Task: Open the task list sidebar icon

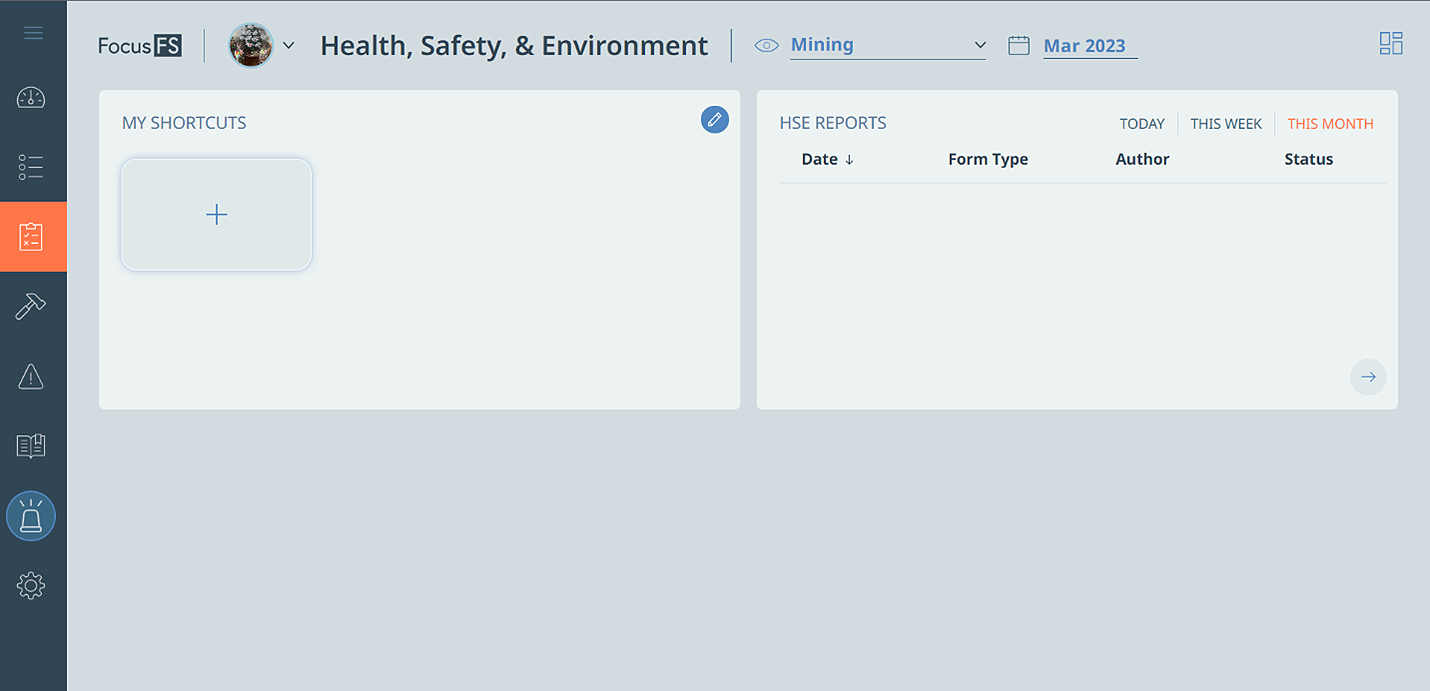Action: (x=31, y=167)
